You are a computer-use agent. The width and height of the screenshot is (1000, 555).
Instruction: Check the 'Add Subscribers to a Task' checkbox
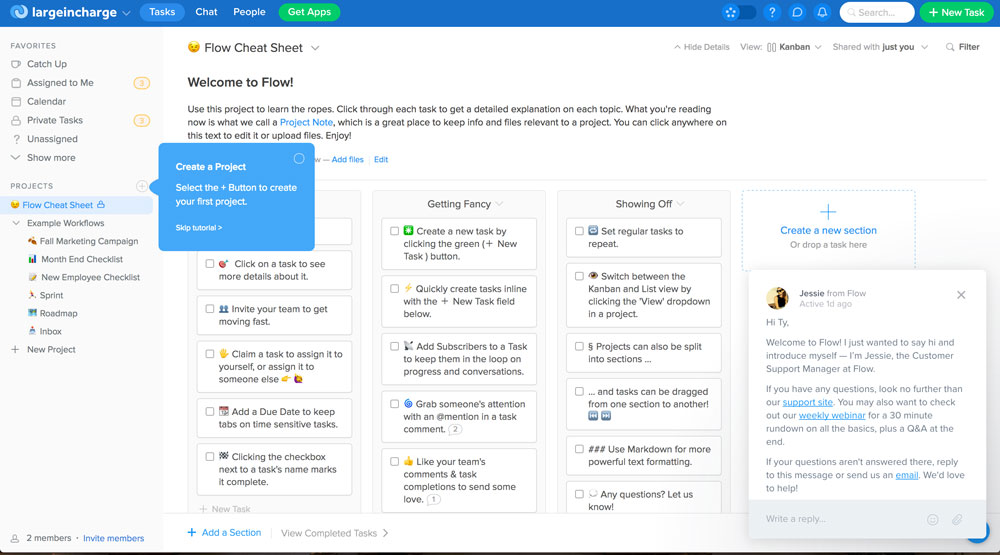[x=394, y=346]
